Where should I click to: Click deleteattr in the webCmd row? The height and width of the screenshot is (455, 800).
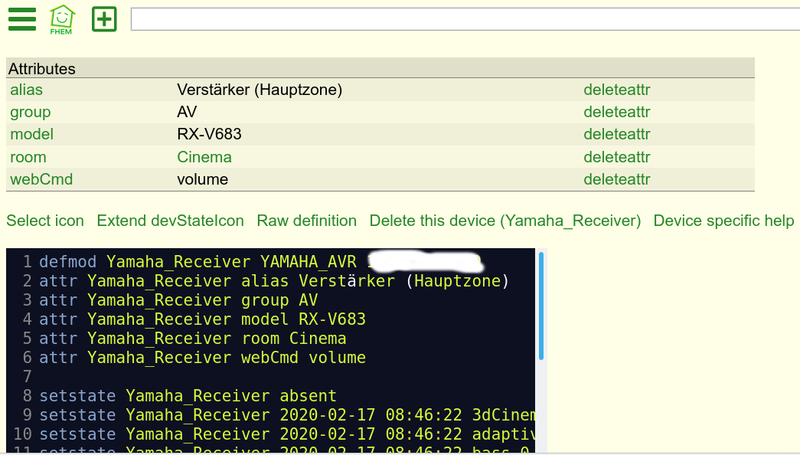pyautogui.click(x=617, y=180)
